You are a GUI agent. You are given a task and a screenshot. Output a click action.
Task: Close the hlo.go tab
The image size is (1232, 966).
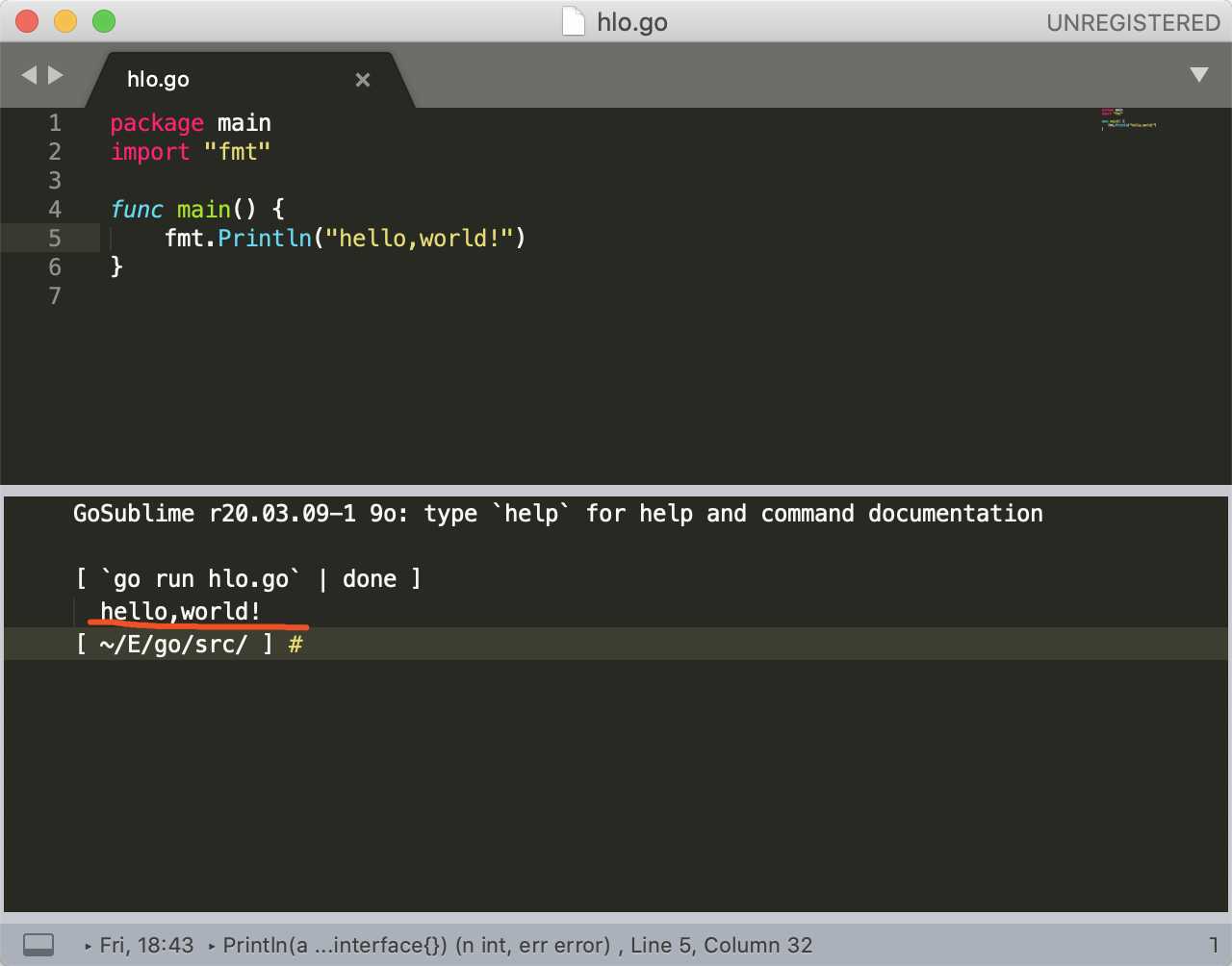pyautogui.click(x=363, y=80)
